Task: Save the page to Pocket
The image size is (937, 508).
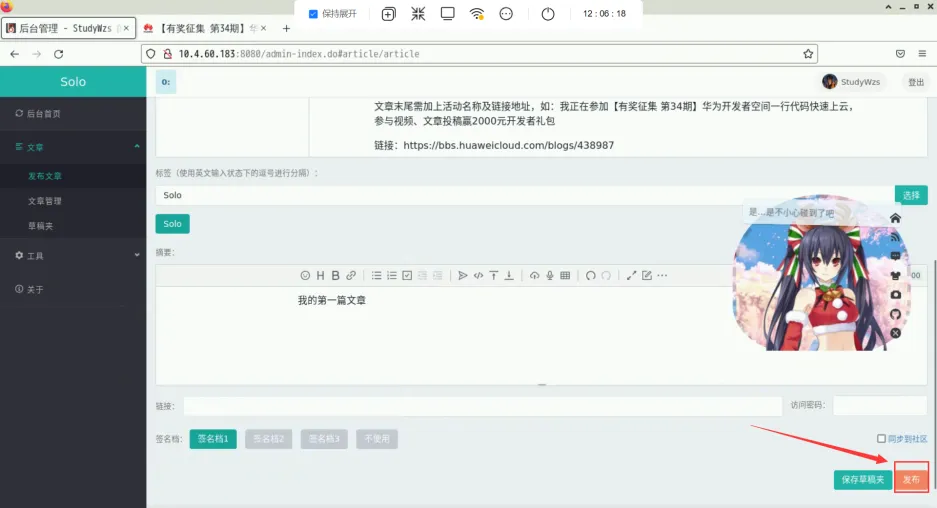Action: [900, 54]
